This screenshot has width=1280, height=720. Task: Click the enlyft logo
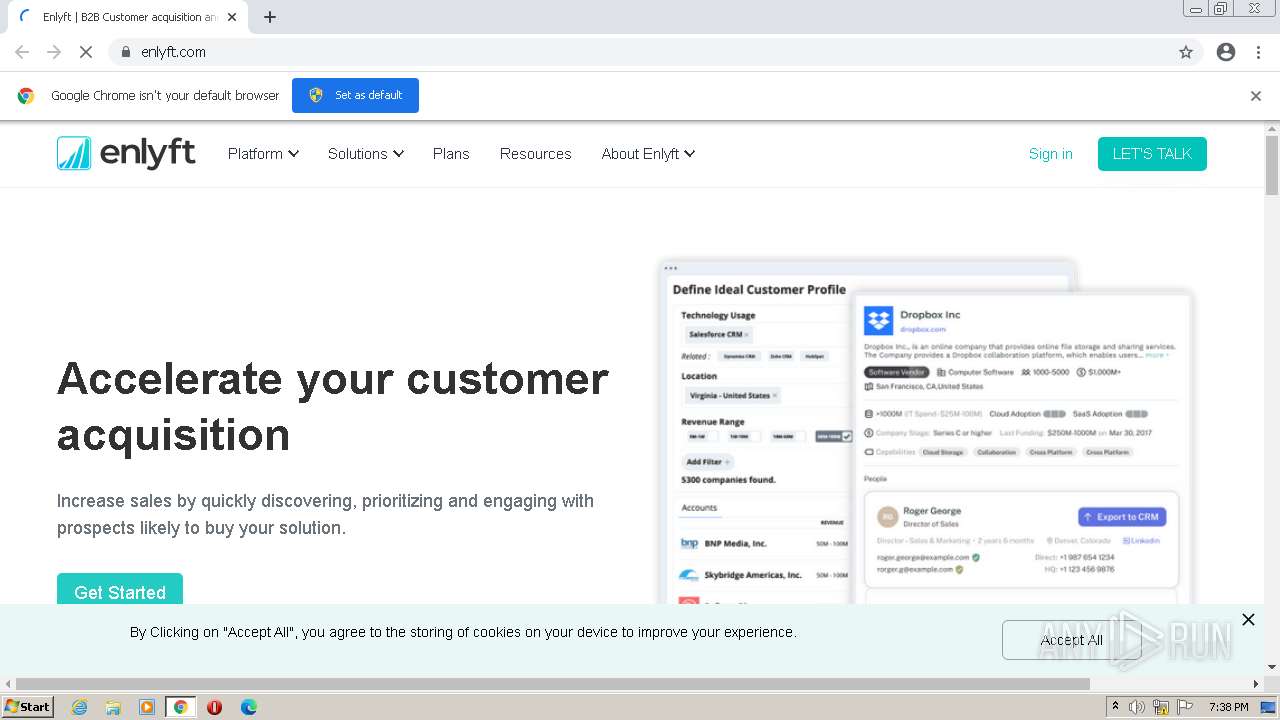(126, 153)
